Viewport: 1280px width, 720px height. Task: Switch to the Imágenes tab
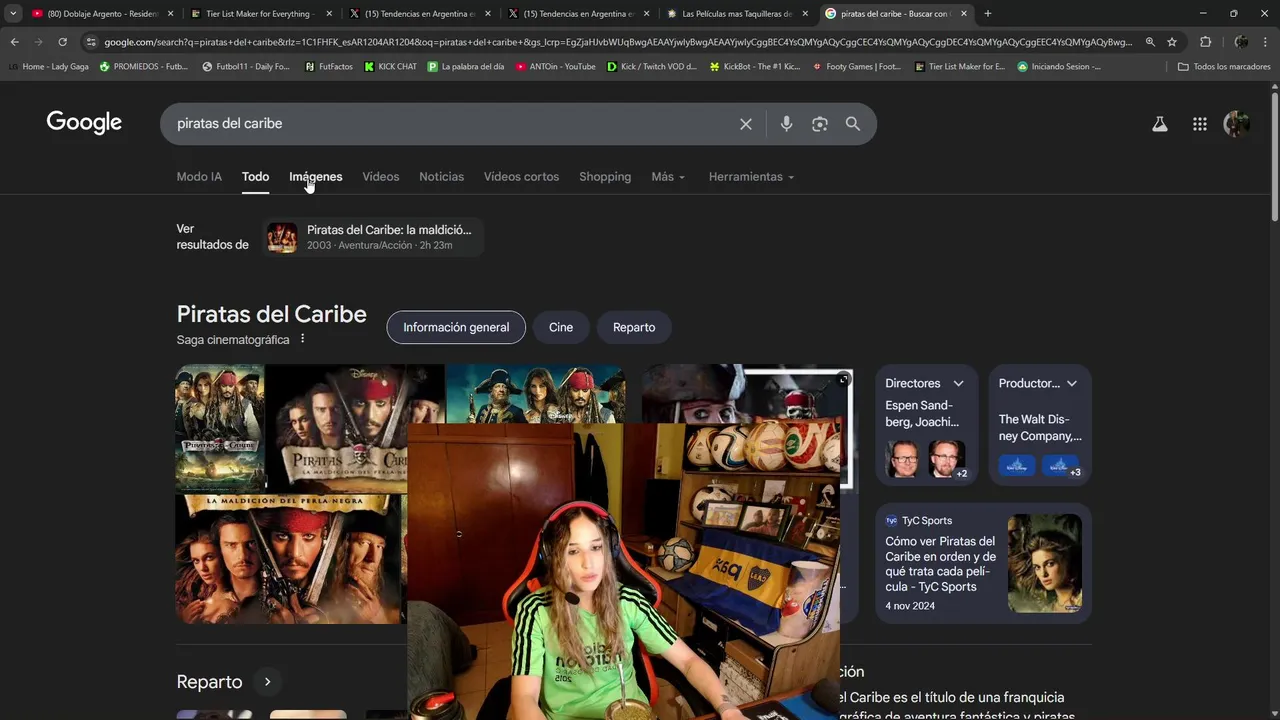[x=315, y=177]
